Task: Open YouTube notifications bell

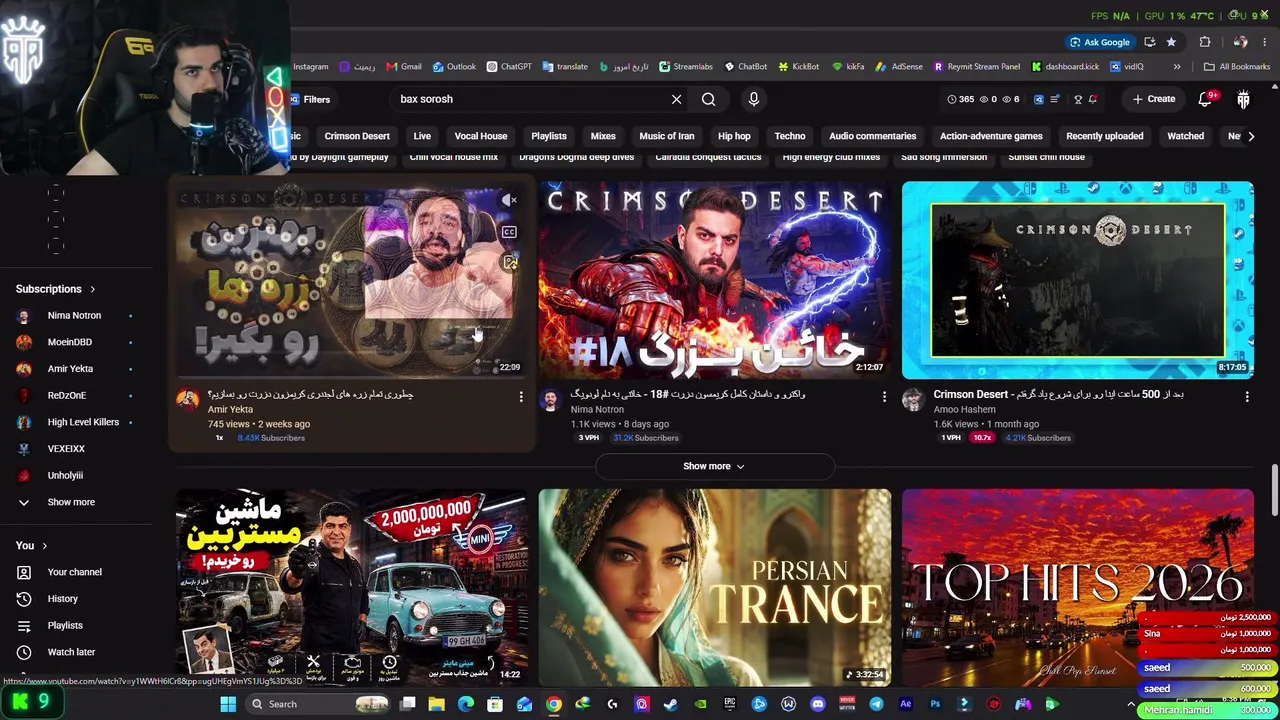Action: (1206, 99)
